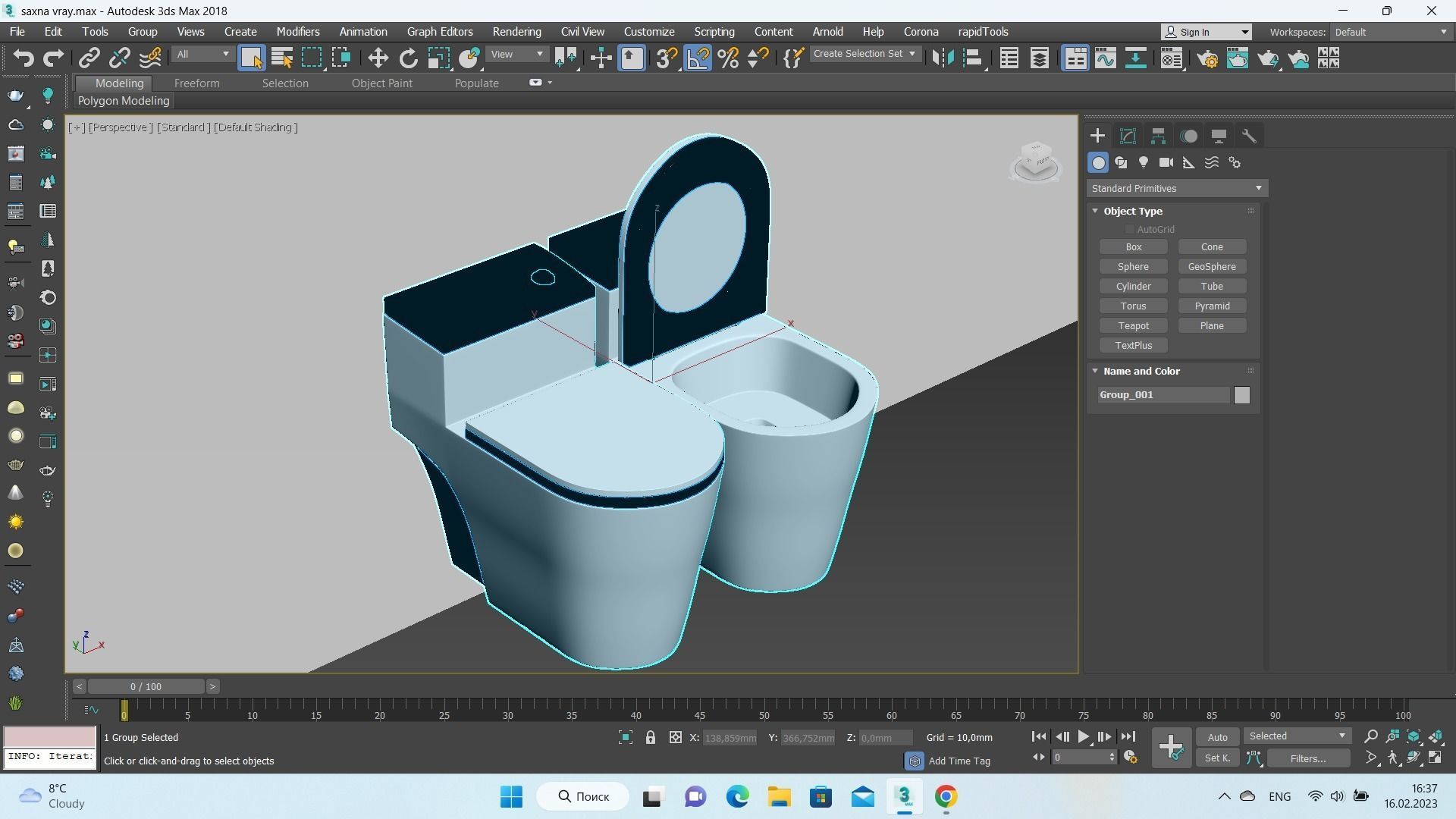Open the Corona menu
1456x819 pixels.
tap(921, 32)
